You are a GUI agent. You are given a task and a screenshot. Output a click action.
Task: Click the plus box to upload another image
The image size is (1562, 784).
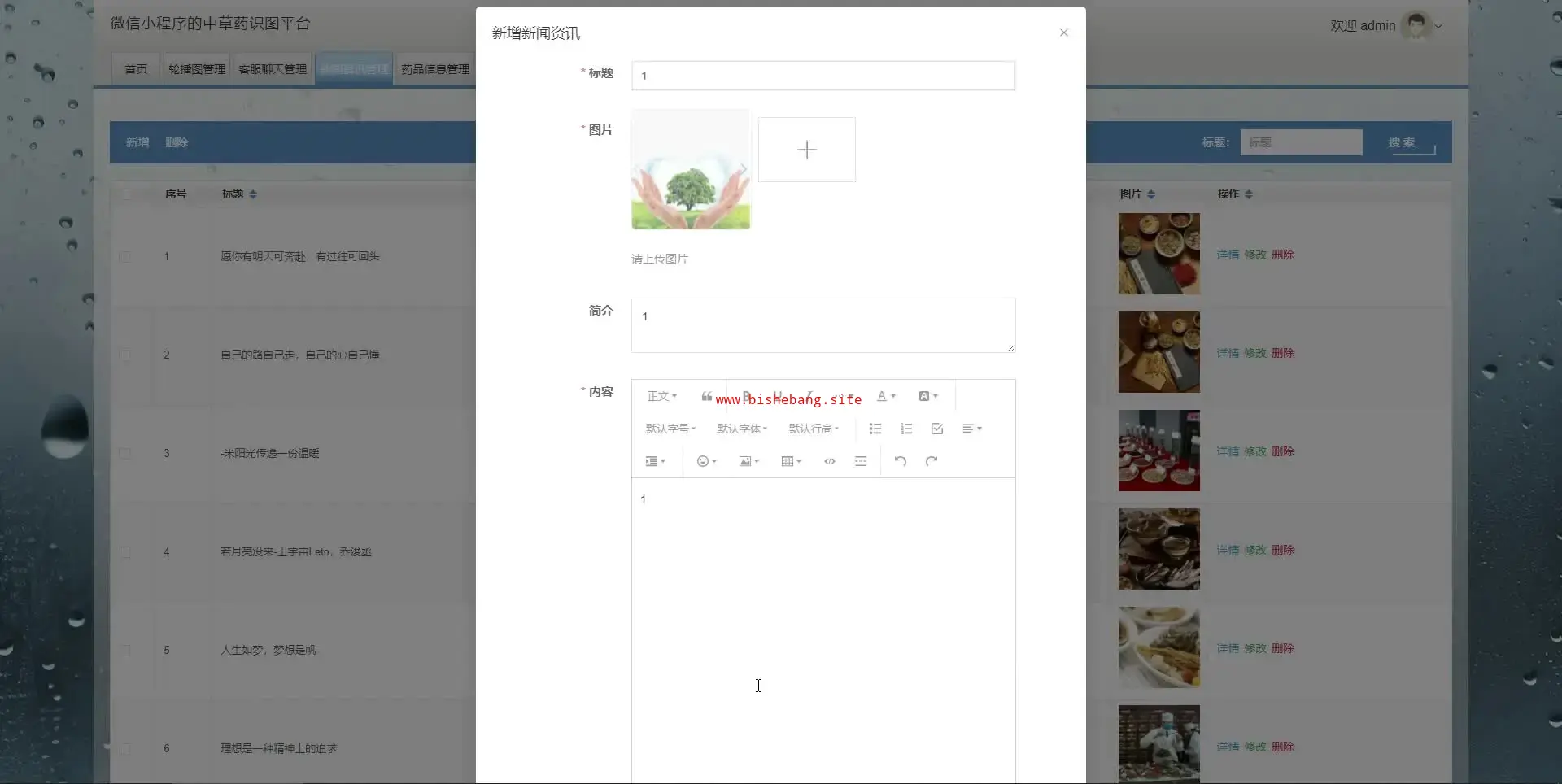coord(807,150)
